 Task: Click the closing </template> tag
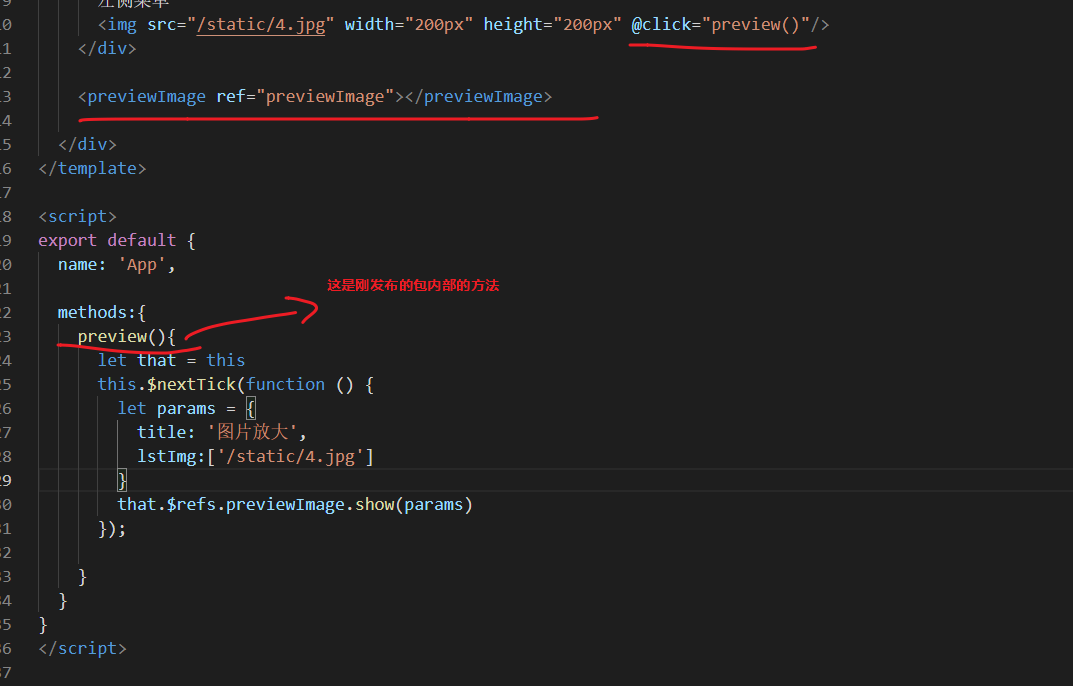tap(92, 168)
